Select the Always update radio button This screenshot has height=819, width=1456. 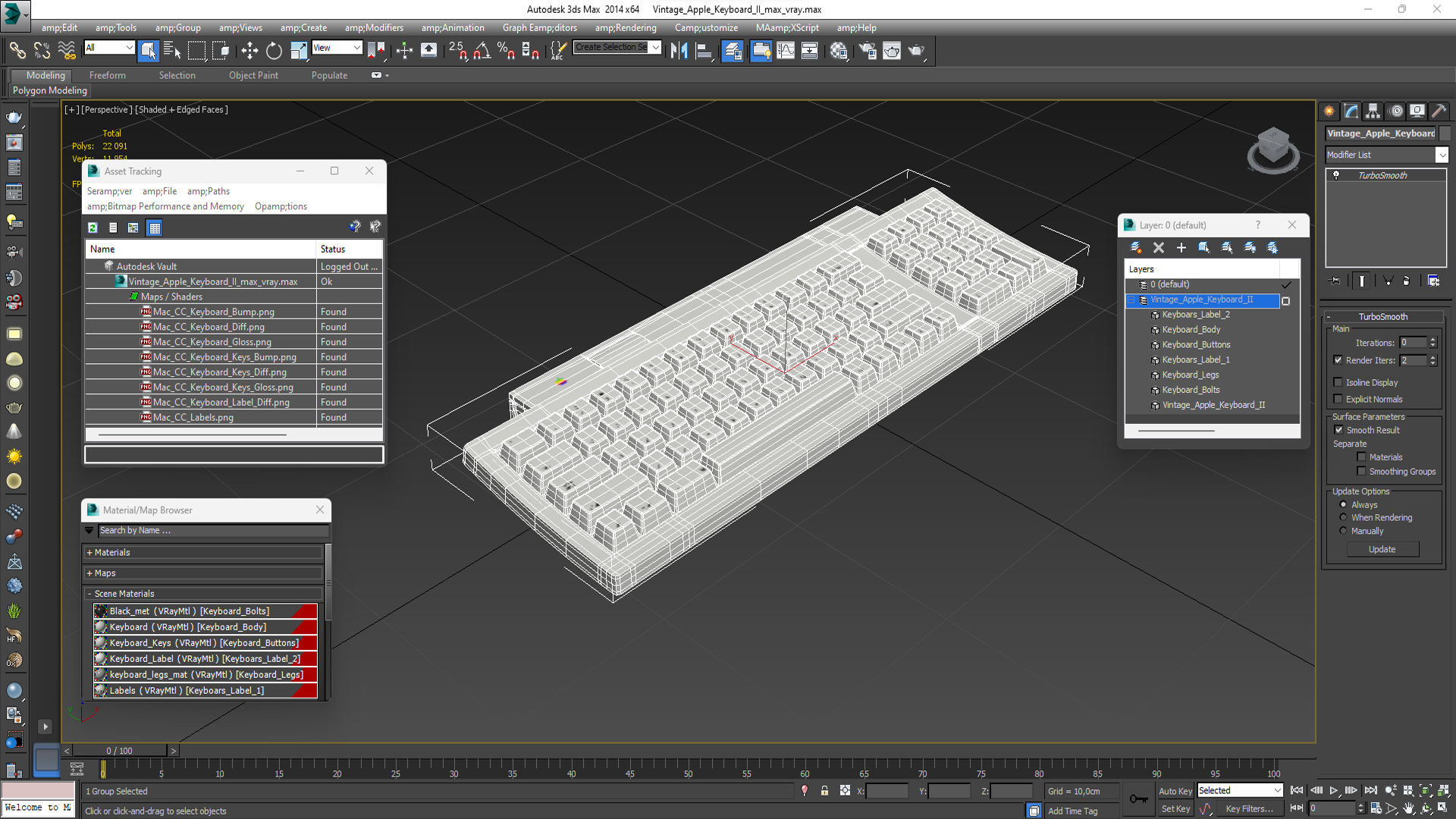point(1343,504)
